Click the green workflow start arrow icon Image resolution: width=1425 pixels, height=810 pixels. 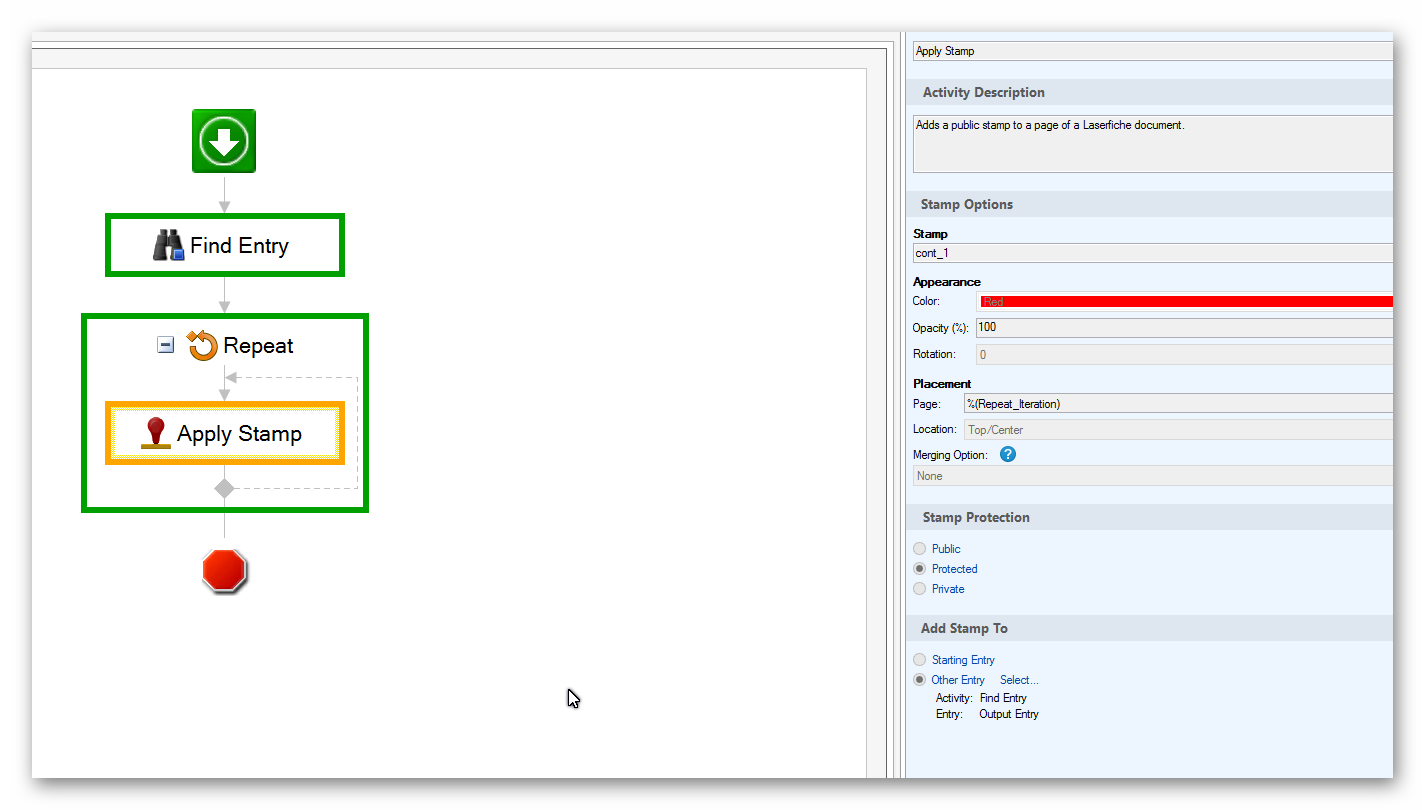[x=224, y=141]
